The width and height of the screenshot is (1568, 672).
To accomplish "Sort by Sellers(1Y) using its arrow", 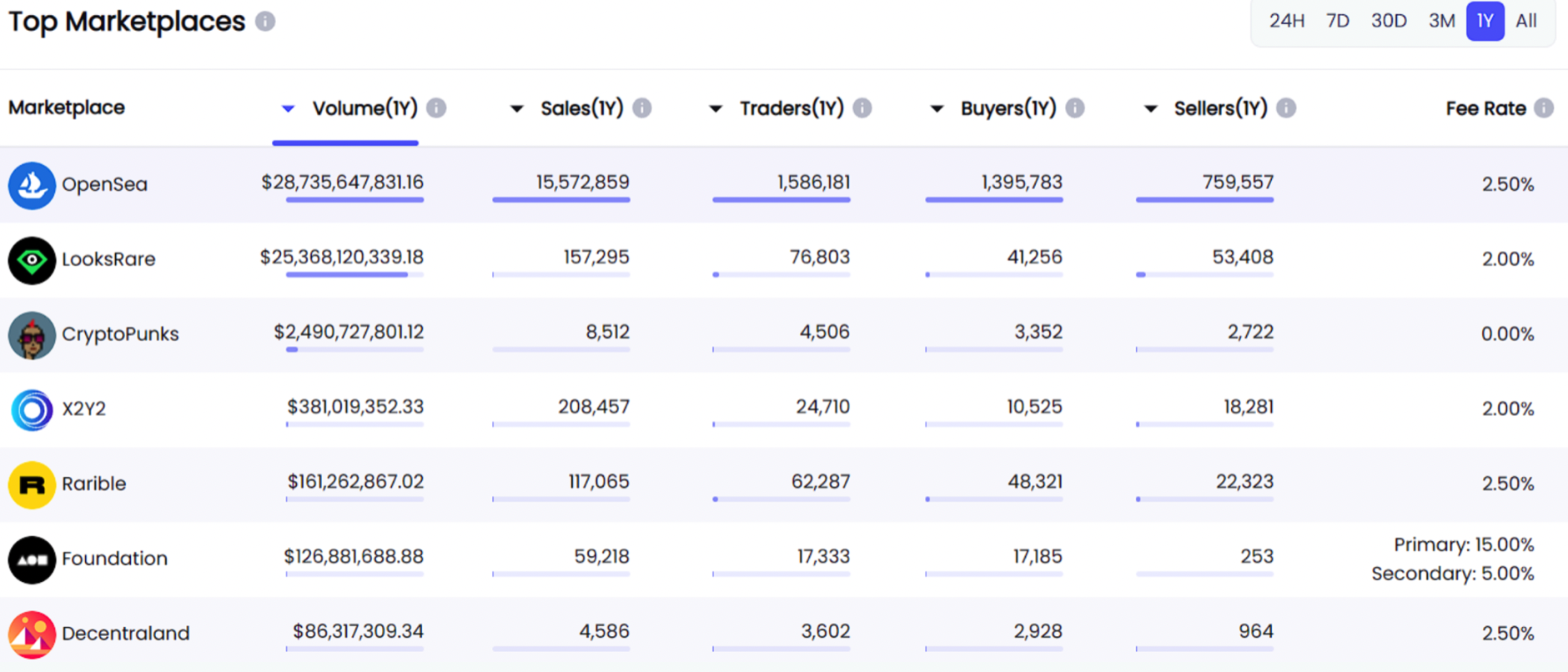I will click(1150, 108).
